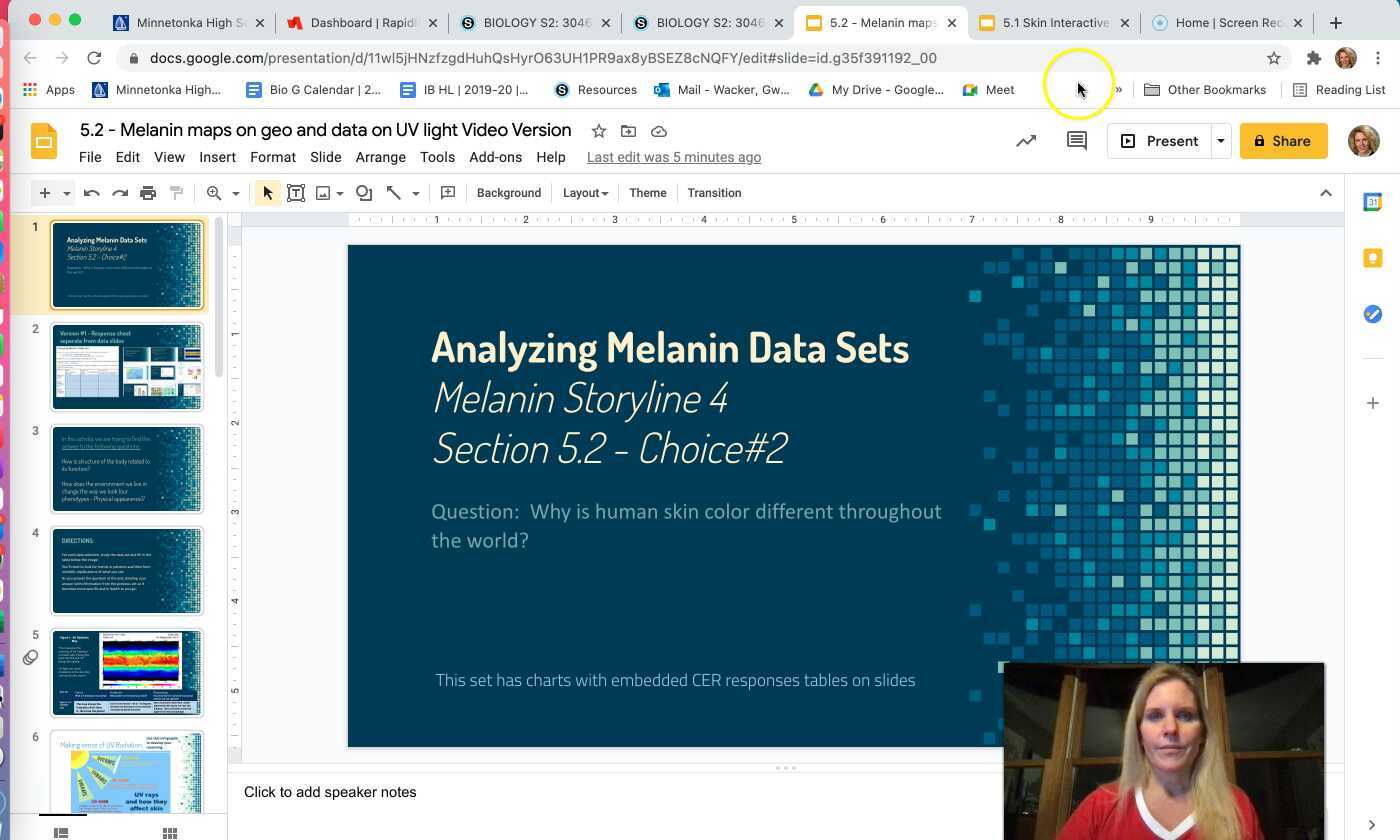1400x840 pixels.
Task: Click the Last edit was 5 minutes ago link
Action: click(x=673, y=157)
